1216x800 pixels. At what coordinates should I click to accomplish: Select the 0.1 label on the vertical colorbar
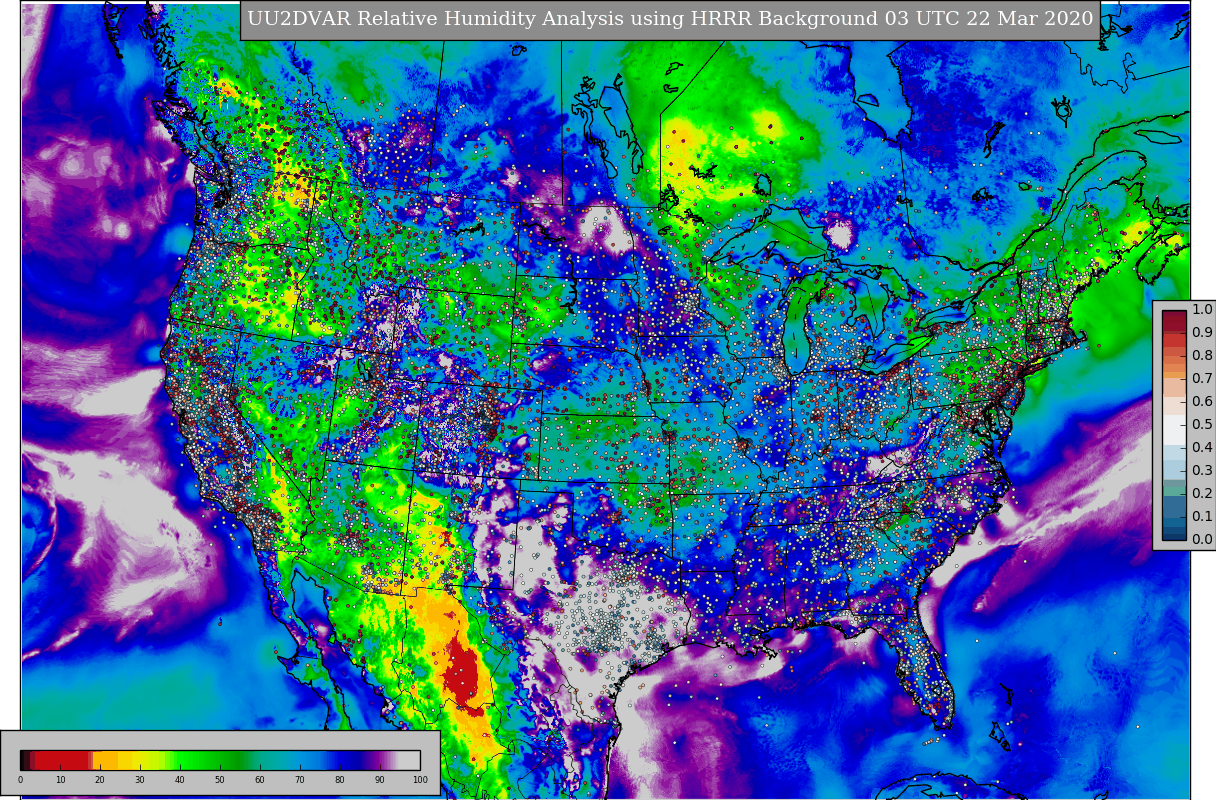[x=1202, y=516]
